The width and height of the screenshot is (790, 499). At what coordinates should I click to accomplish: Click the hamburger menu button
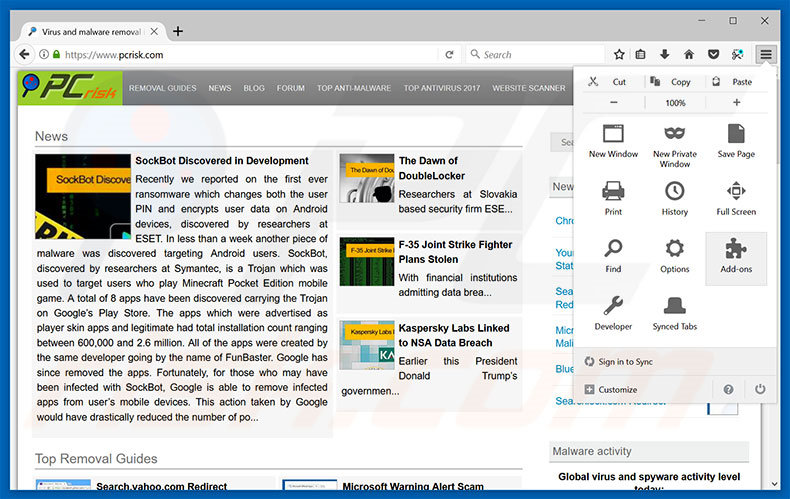(765, 54)
